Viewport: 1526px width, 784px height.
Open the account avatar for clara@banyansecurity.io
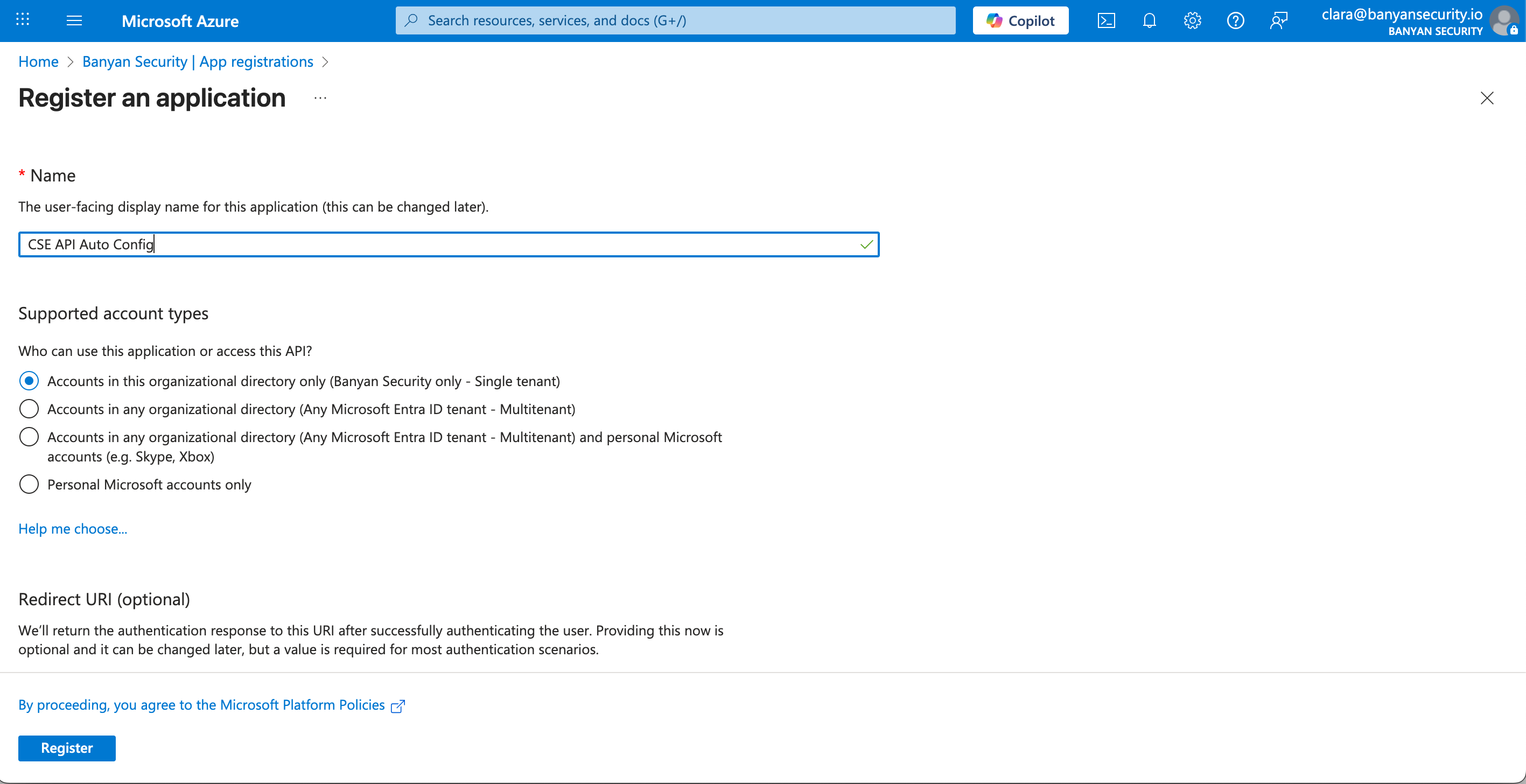pyautogui.click(x=1503, y=21)
